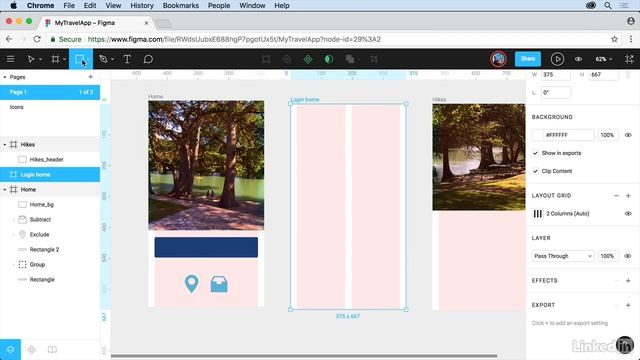Select the Pen tool
Viewport: 640px width, 360px height.
[103, 59]
